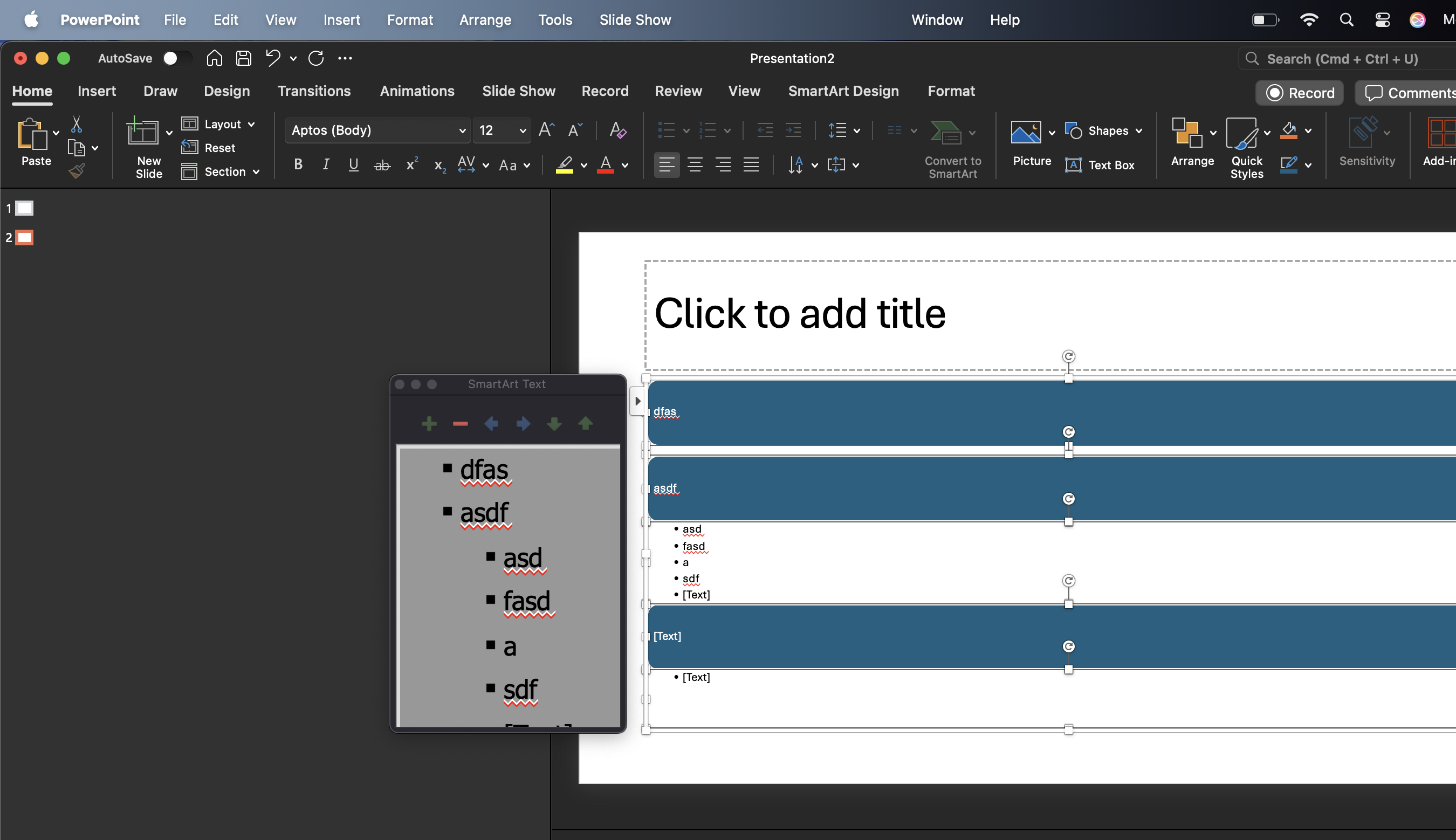Select slide 1 thumbnail
1456x840 pixels.
tap(24, 208)
